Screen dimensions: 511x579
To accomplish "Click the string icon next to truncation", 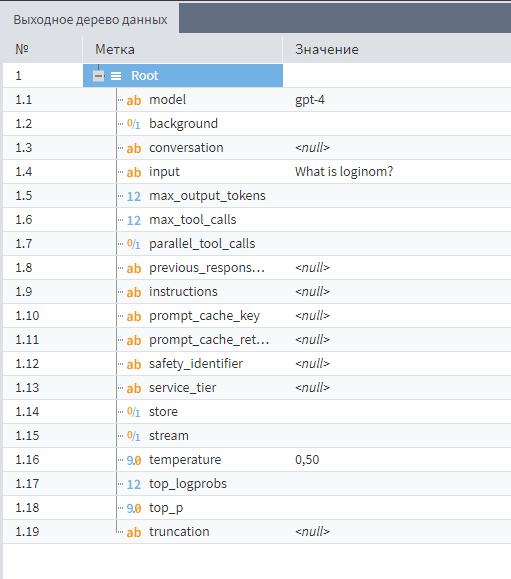I will [134, 532].
